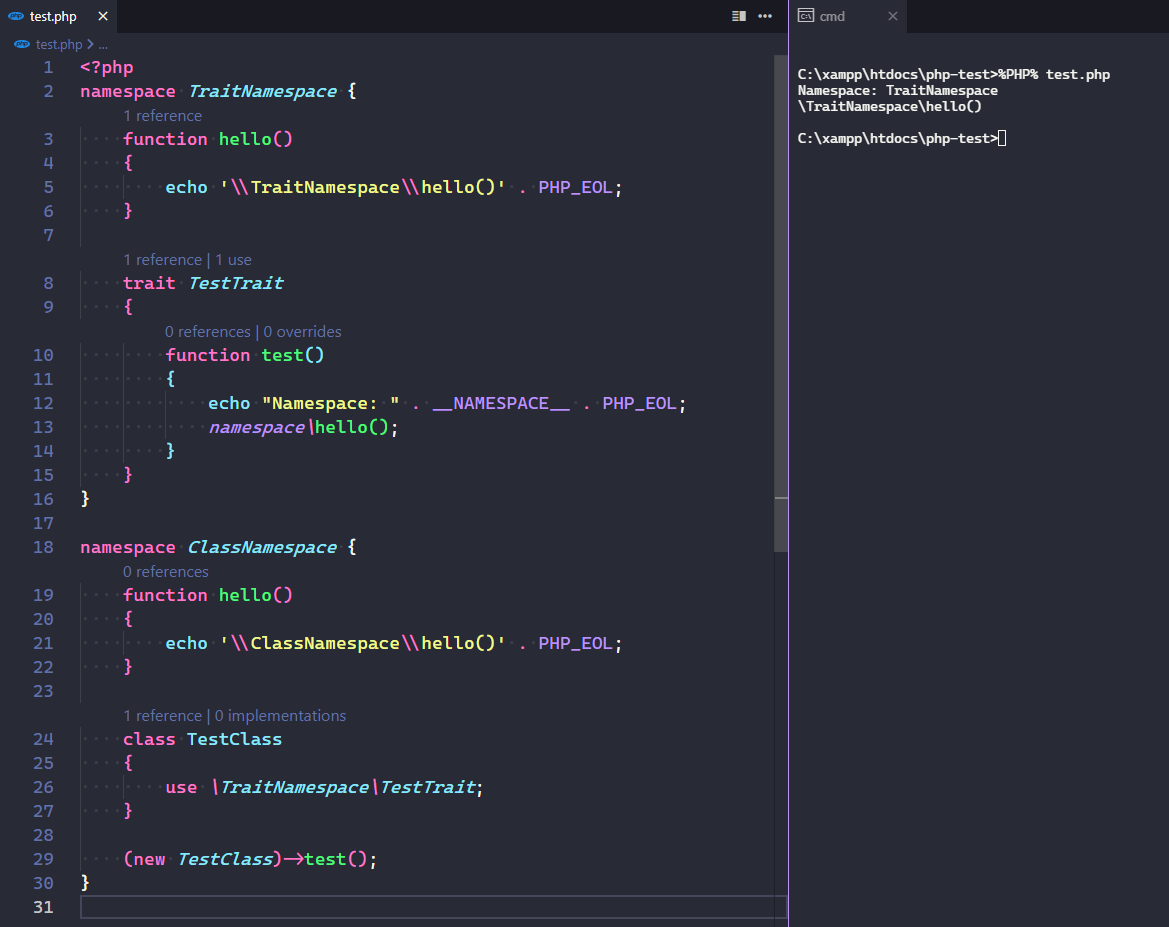This screenshot has width=1169, height=927.
Task: Click the cmd terminal icon
Action: pos(806,16)
